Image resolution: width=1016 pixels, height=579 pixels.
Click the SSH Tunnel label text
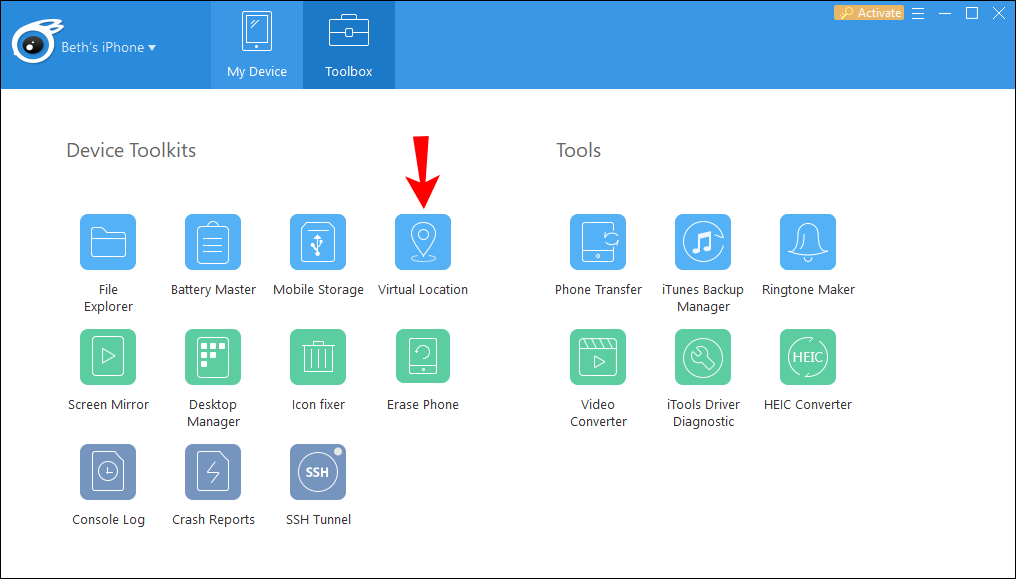pyautogui.click(x=318, y=519)
